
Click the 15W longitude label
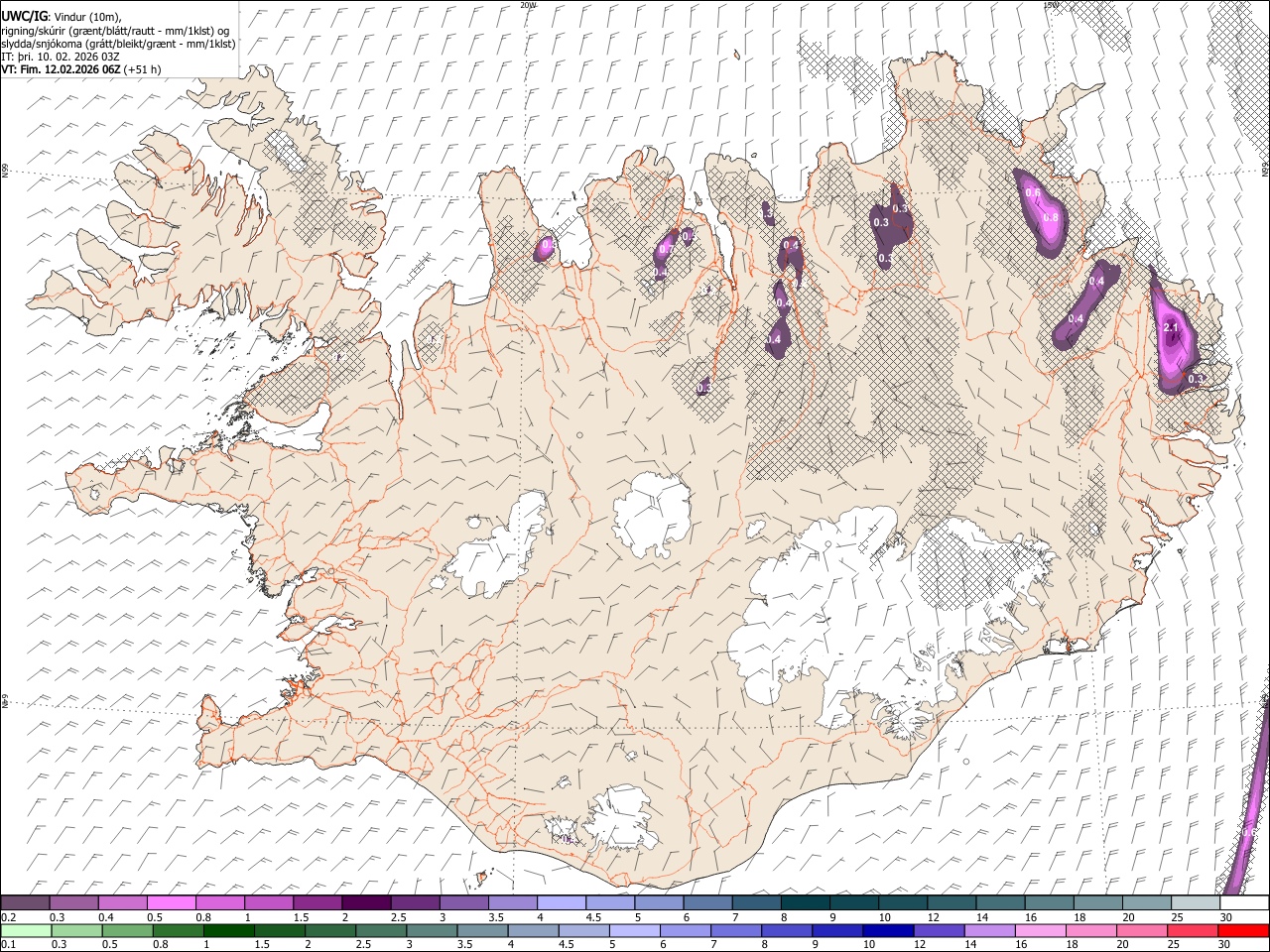(x=1052, y=5)
